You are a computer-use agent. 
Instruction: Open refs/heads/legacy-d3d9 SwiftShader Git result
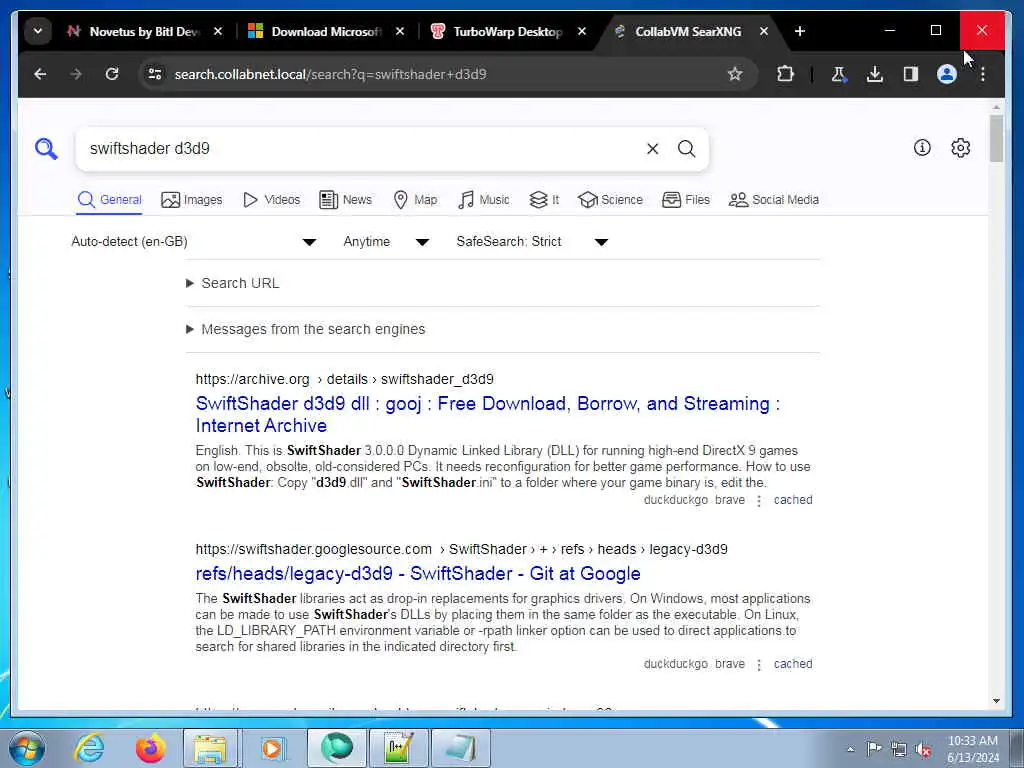pos(418,573)
